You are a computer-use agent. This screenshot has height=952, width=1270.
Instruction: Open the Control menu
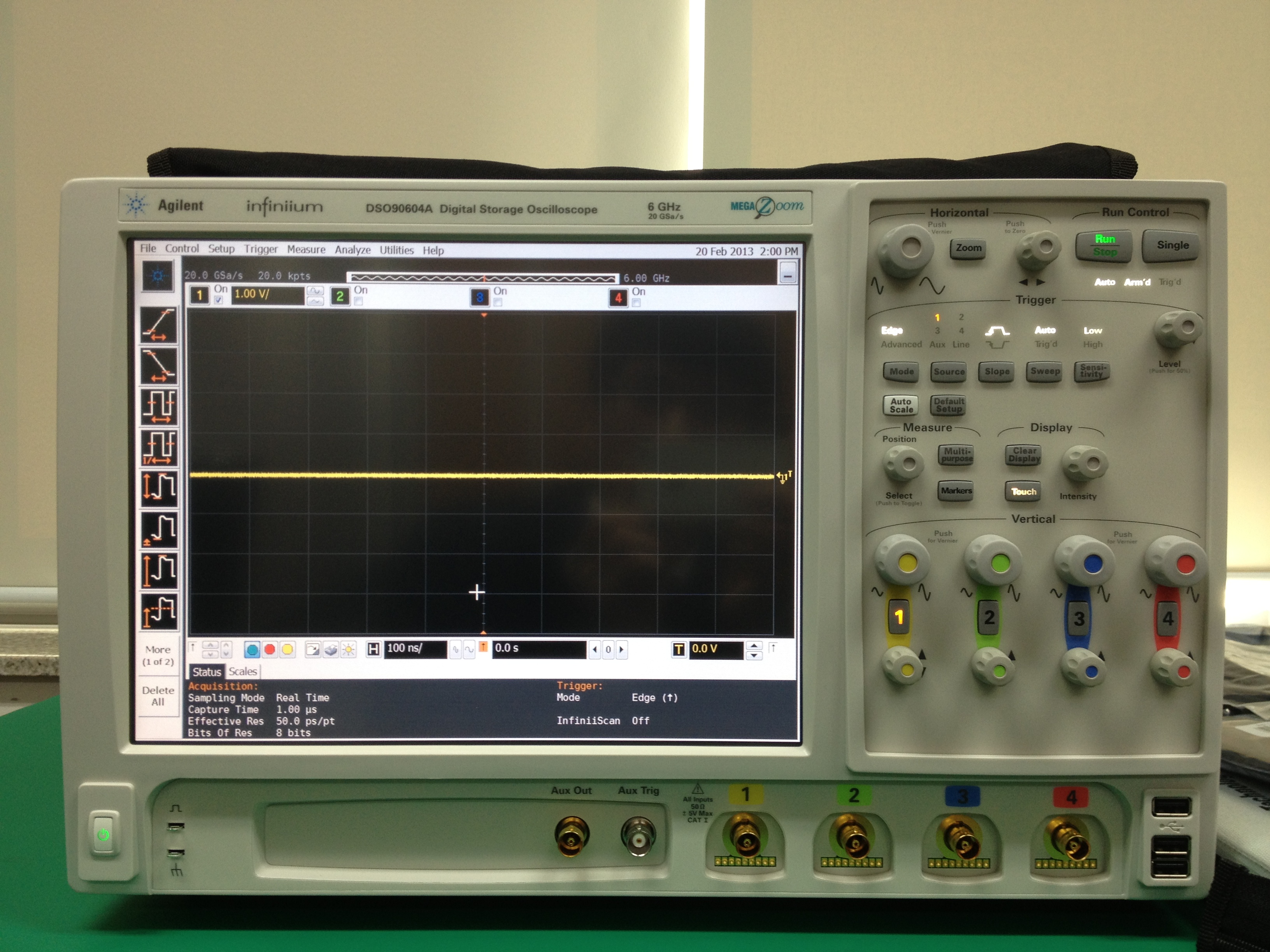[x=182, y=248]
